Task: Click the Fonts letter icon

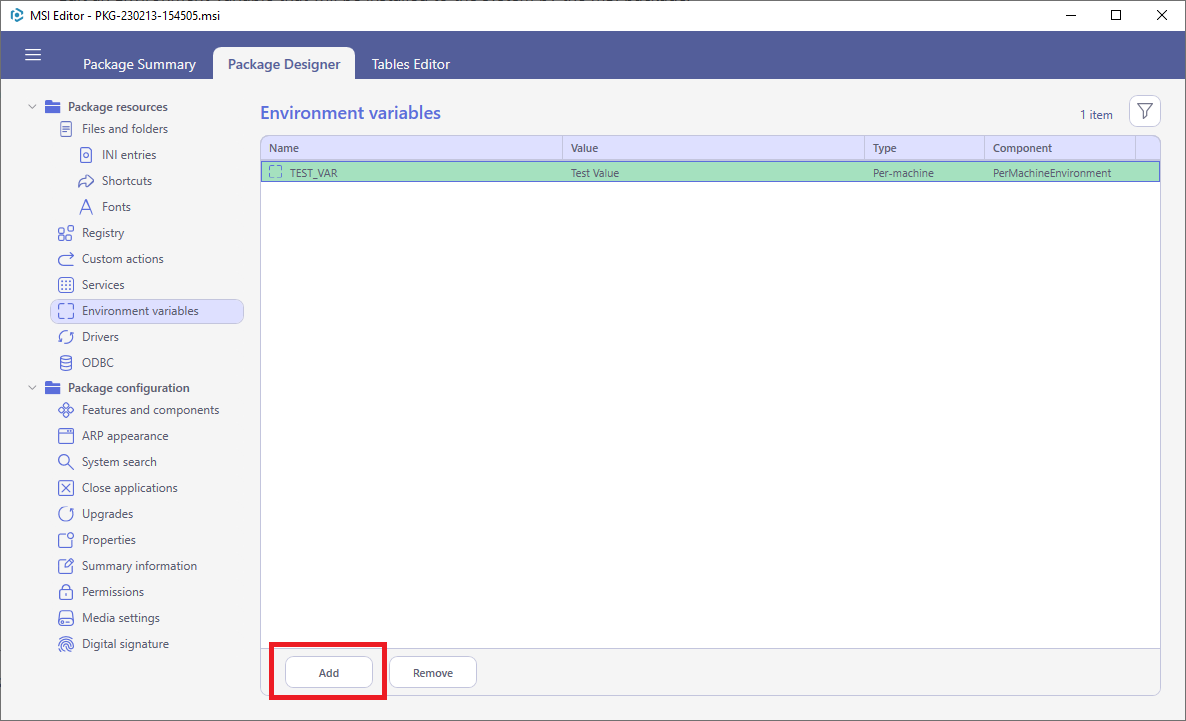Action: click(85, 207)
